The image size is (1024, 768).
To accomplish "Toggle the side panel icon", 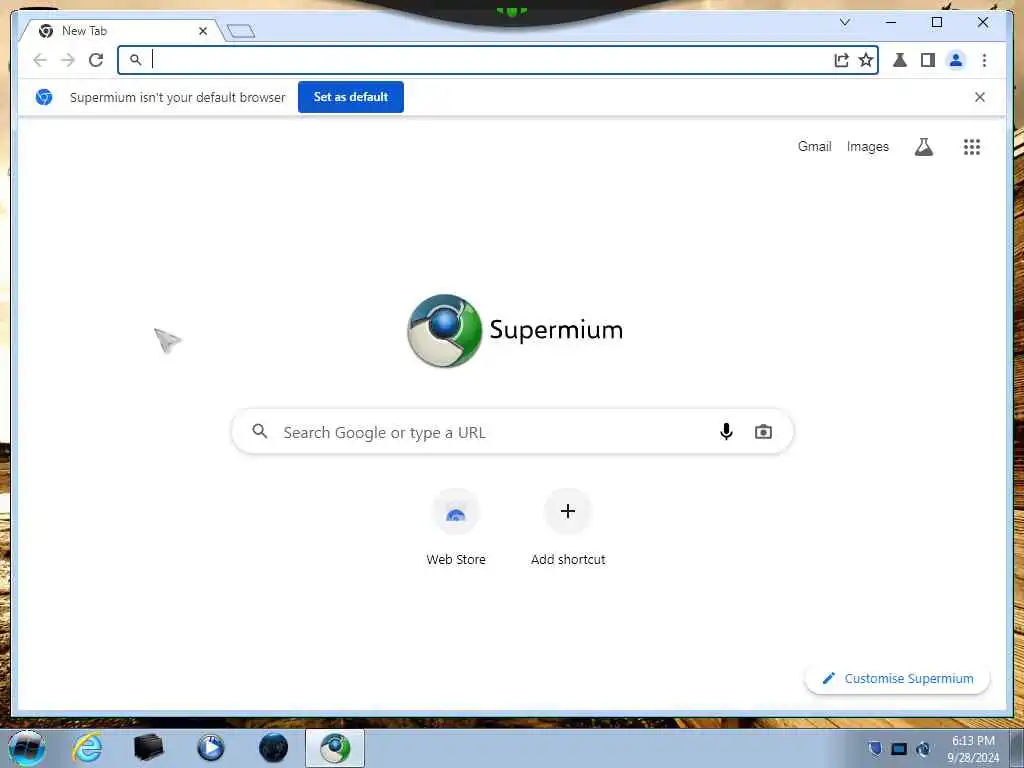I will 927,60.
